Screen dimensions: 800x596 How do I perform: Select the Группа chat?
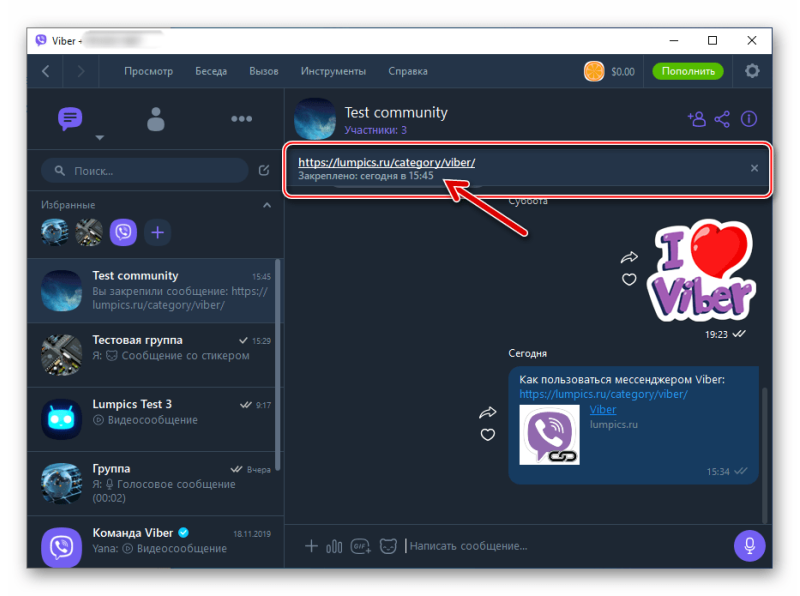152,483
